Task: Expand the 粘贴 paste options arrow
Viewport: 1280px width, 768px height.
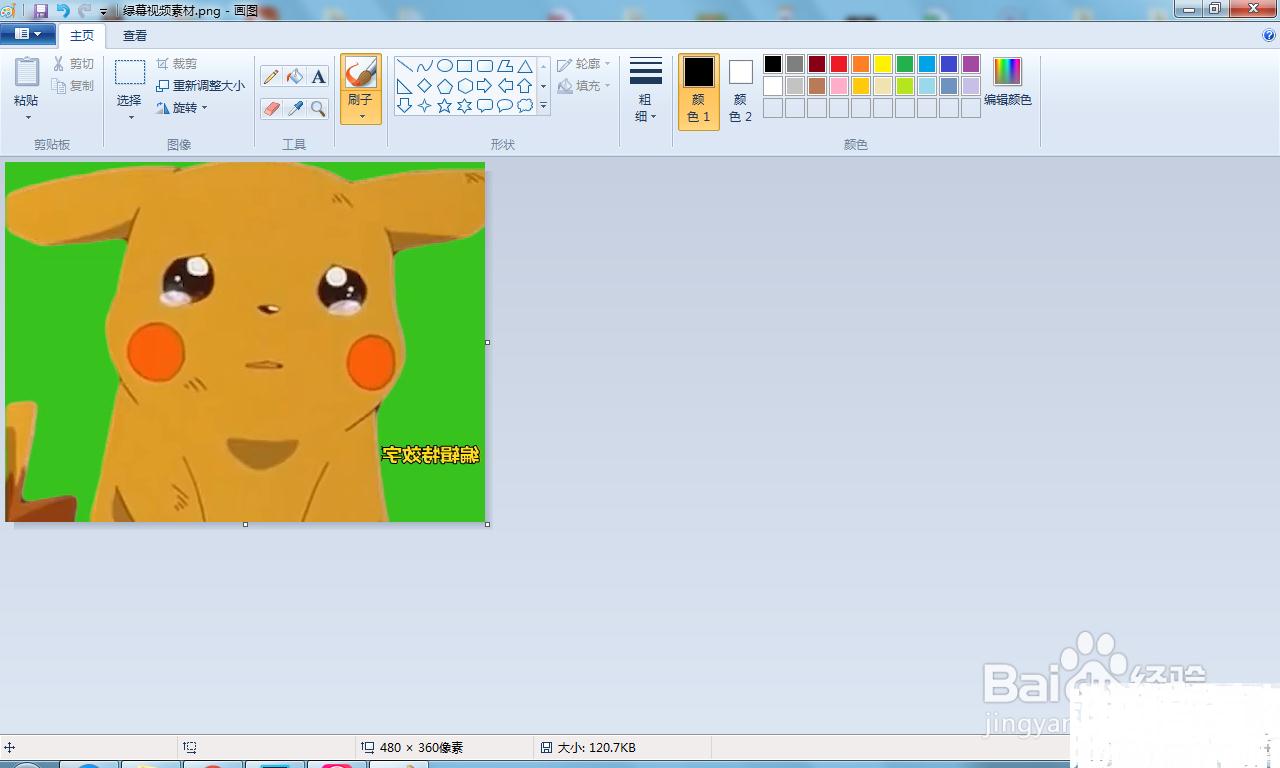Action: pyautogui.click(x=27, y=117)
